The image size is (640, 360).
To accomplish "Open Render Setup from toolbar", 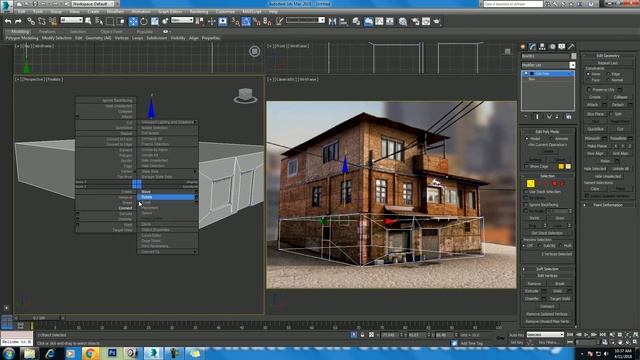I will click(x=415, y=21).
